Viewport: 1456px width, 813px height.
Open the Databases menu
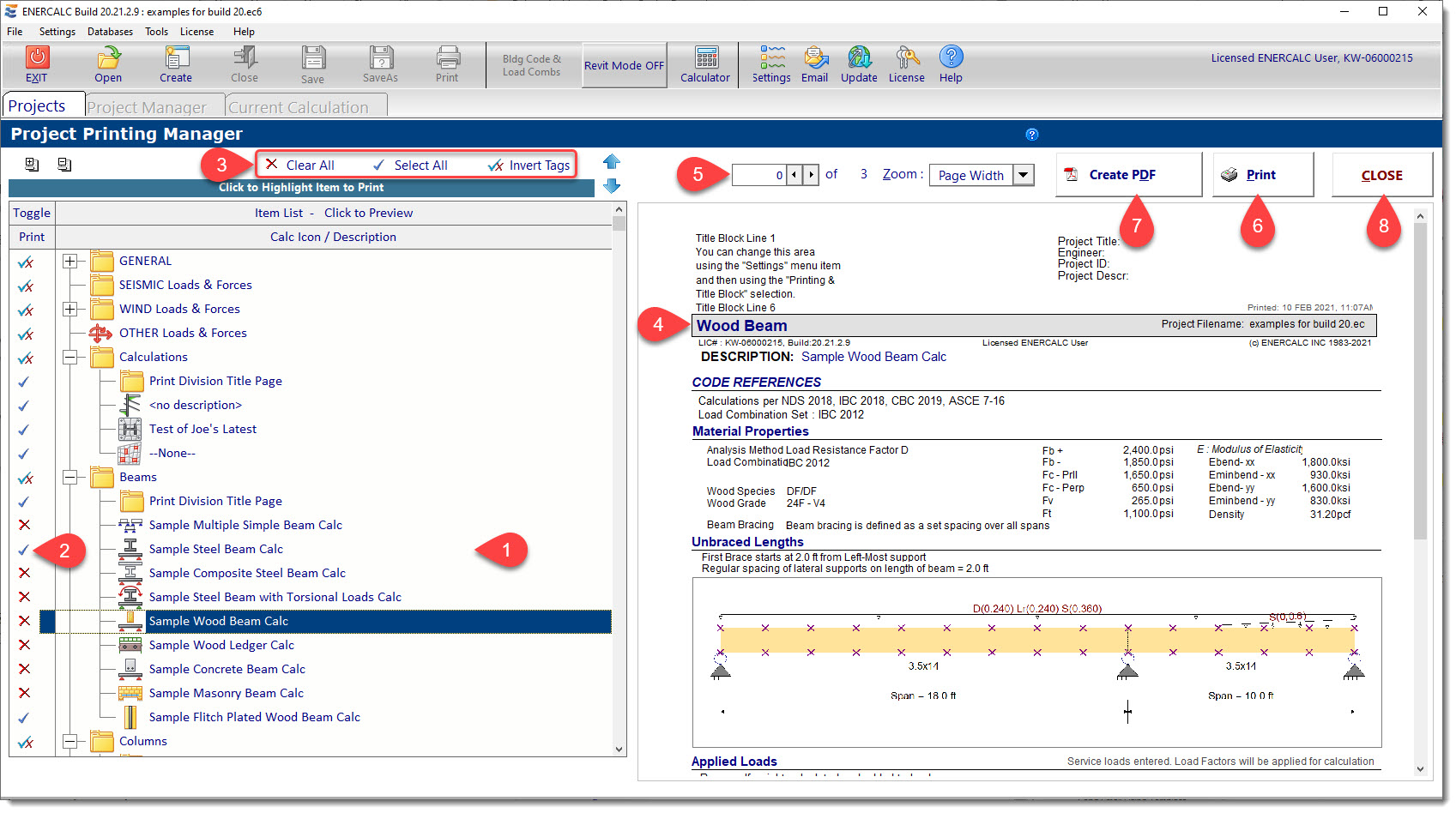110,32
